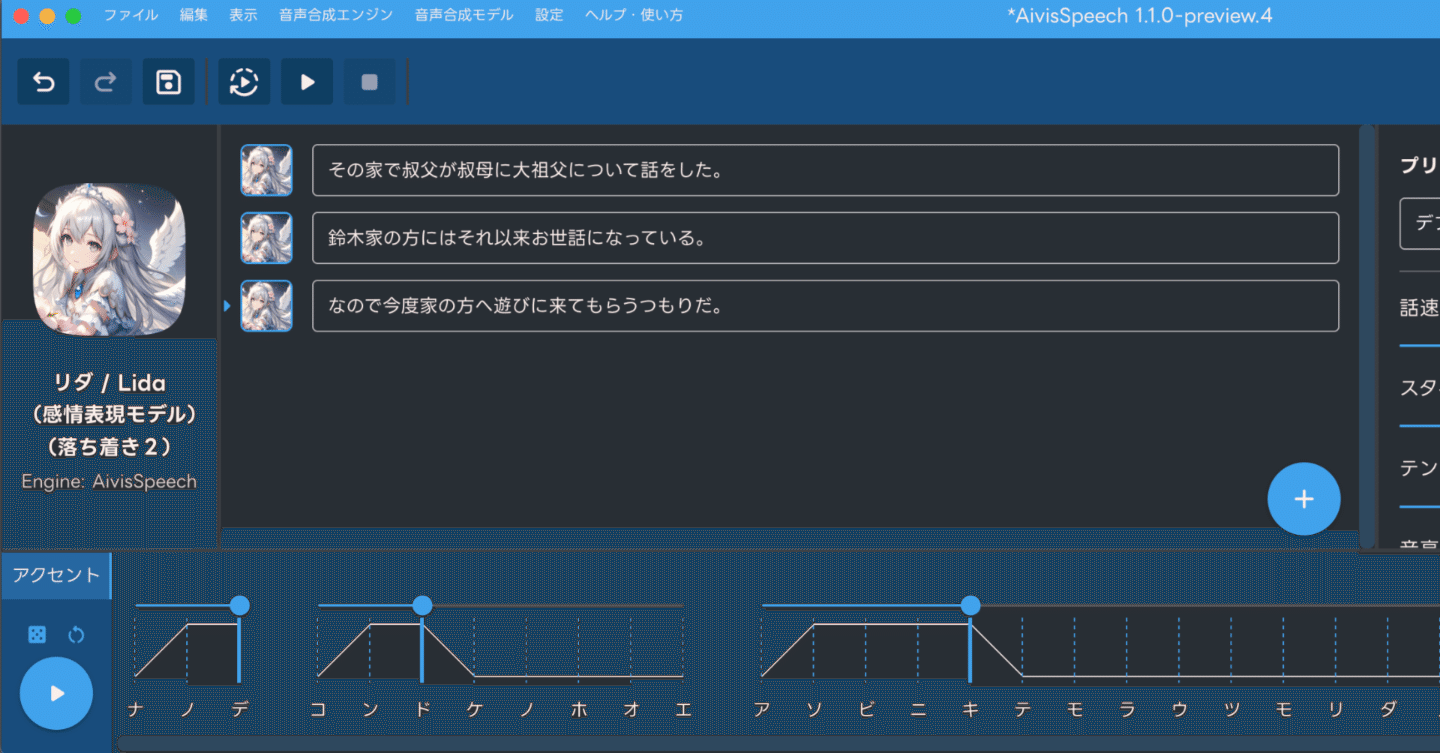Click the Lida character portrait to change voice

[x=109, y=257]
